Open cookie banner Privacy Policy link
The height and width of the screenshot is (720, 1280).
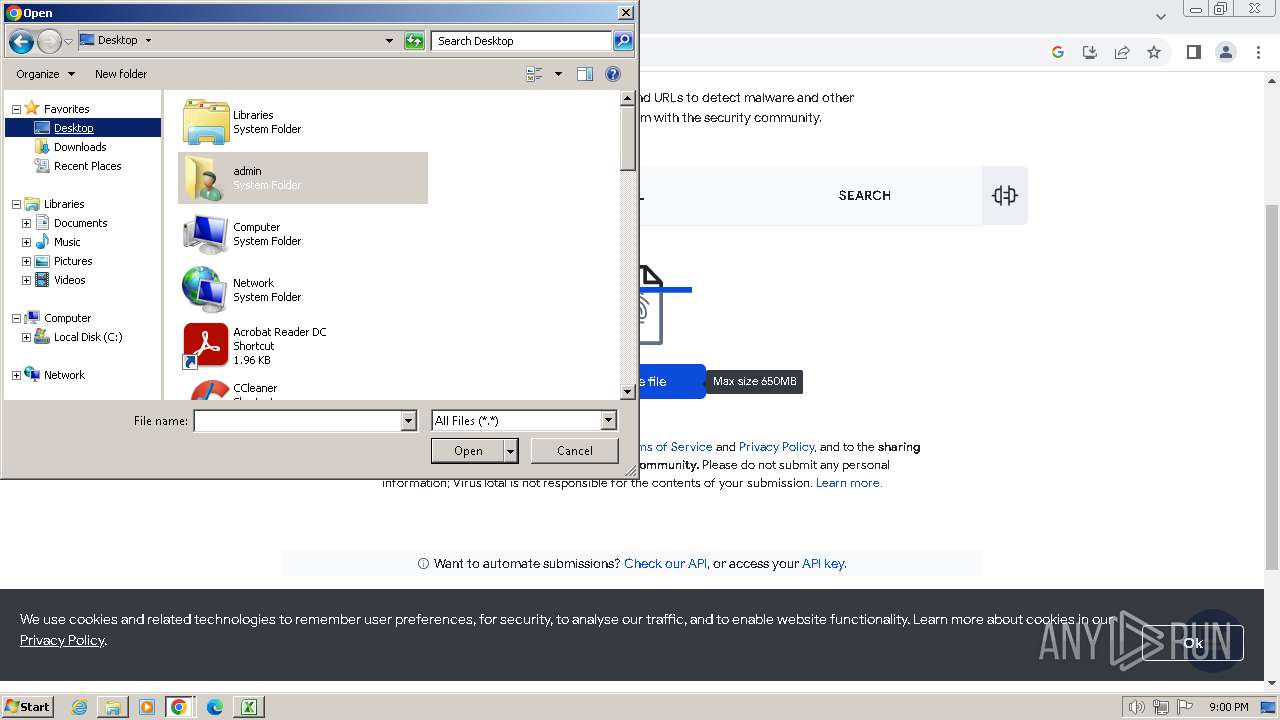pos(62,640)
